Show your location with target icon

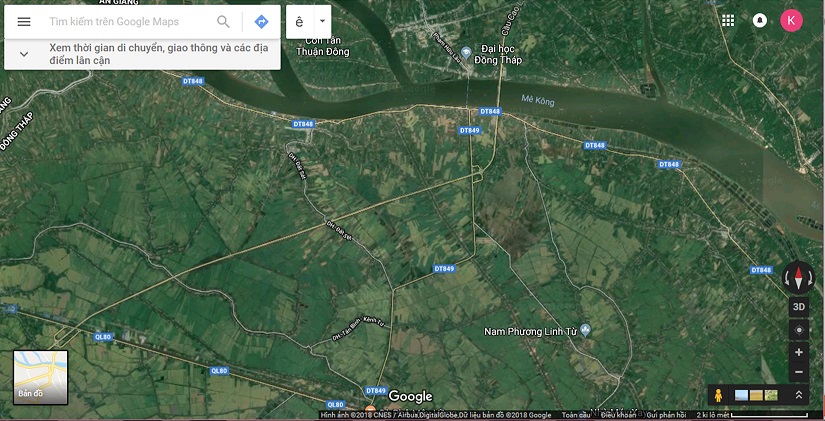pos(799,330)
